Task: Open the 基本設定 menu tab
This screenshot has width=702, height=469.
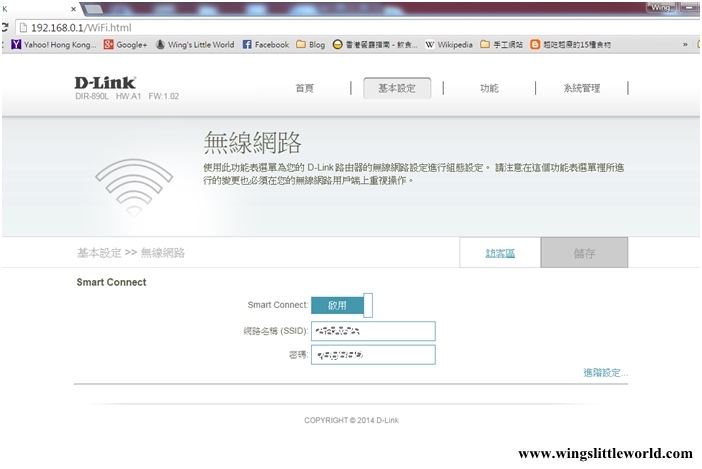Action: click(397, 88)
